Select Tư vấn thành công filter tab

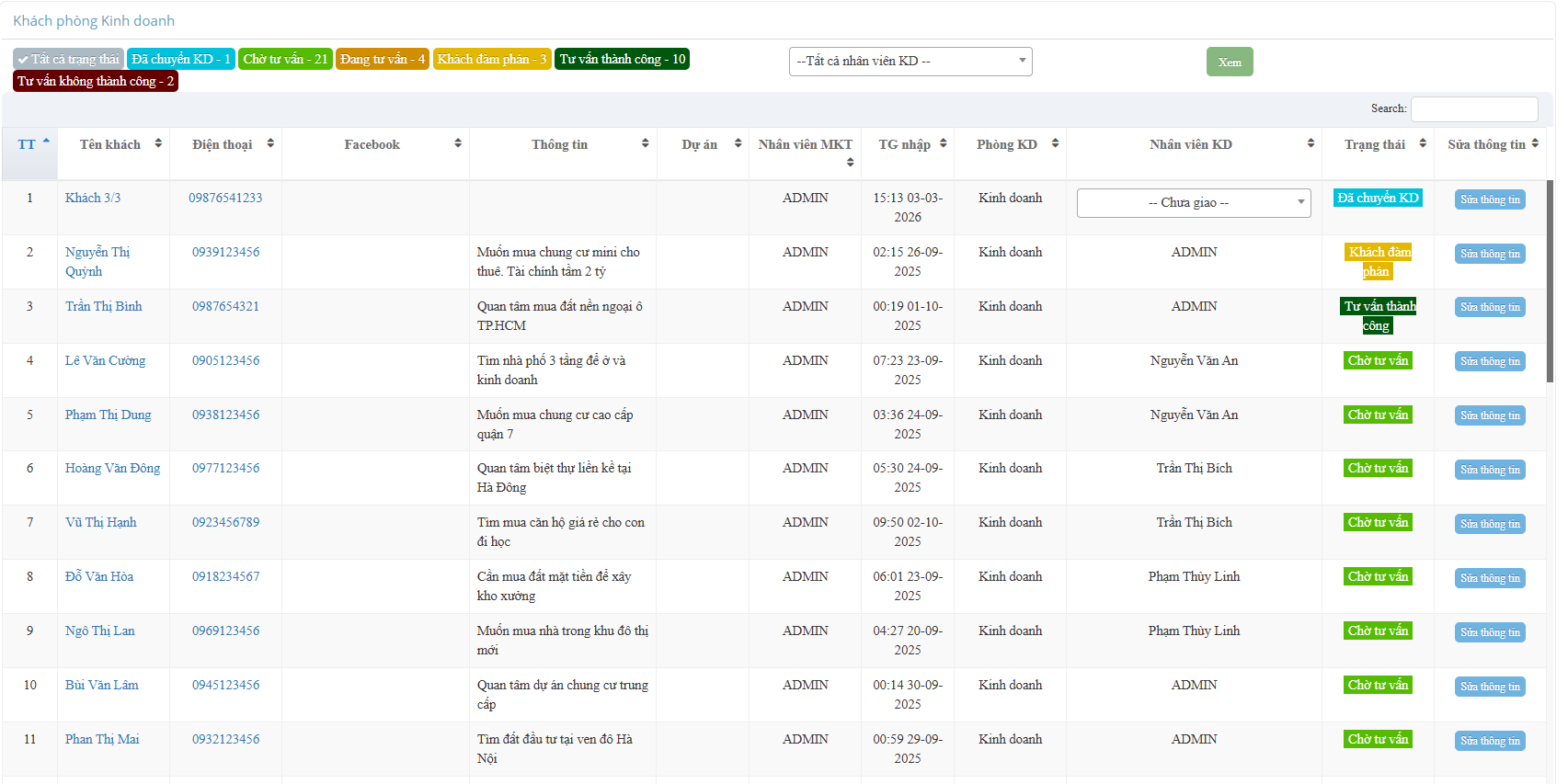pos(622,59)
